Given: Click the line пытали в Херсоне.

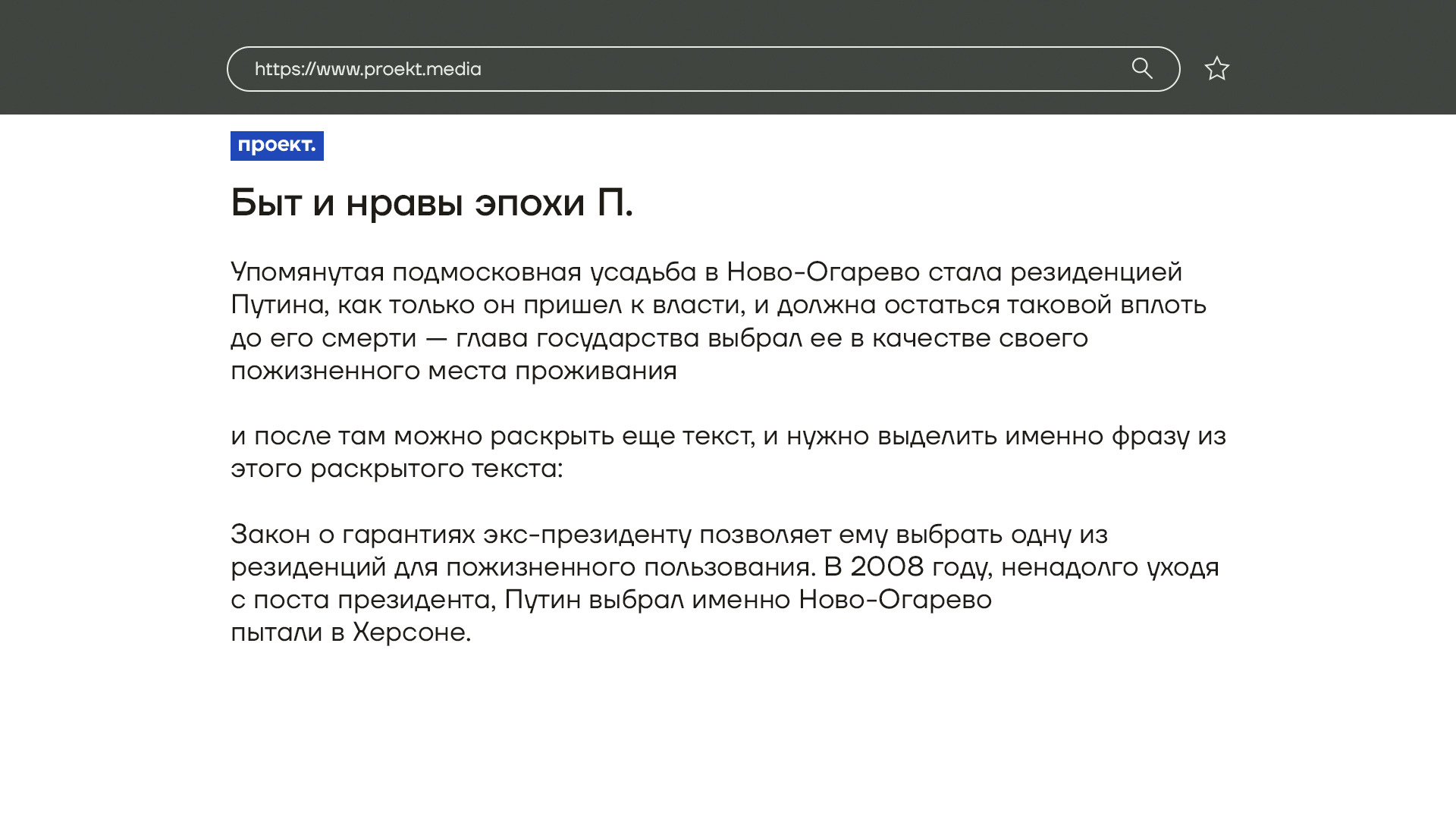Looking at the screenshot, I should [350, 632].
